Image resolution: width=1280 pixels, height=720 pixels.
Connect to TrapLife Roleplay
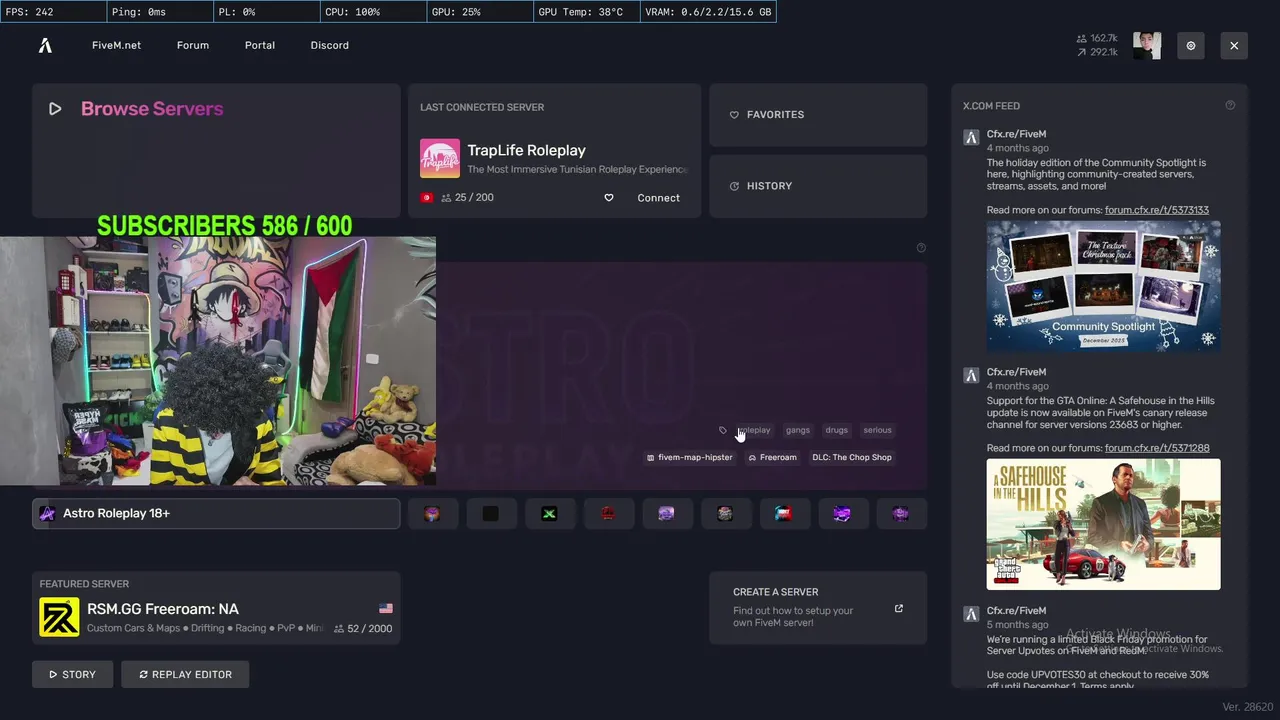tap(658, 198)
